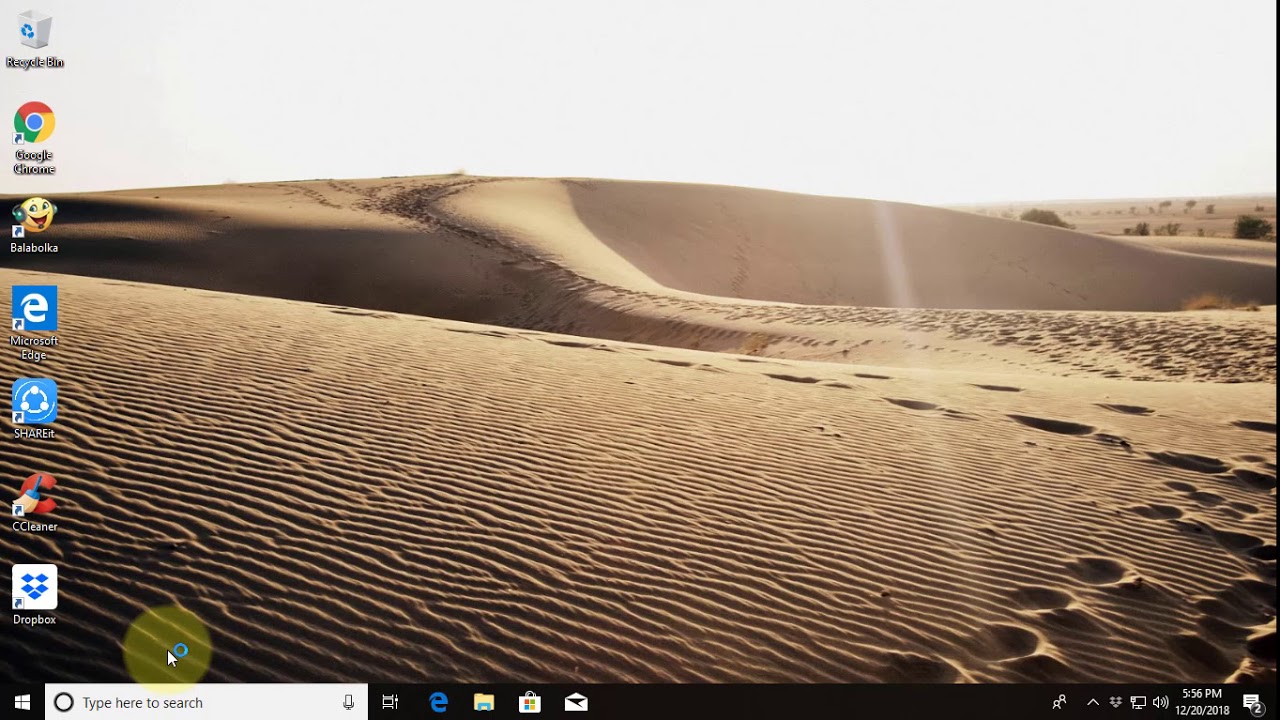Select the Dropbox desktop shortcut
Image resolution: width=1280 pixels, height=720 pixels.
click(x=34, y=596)
